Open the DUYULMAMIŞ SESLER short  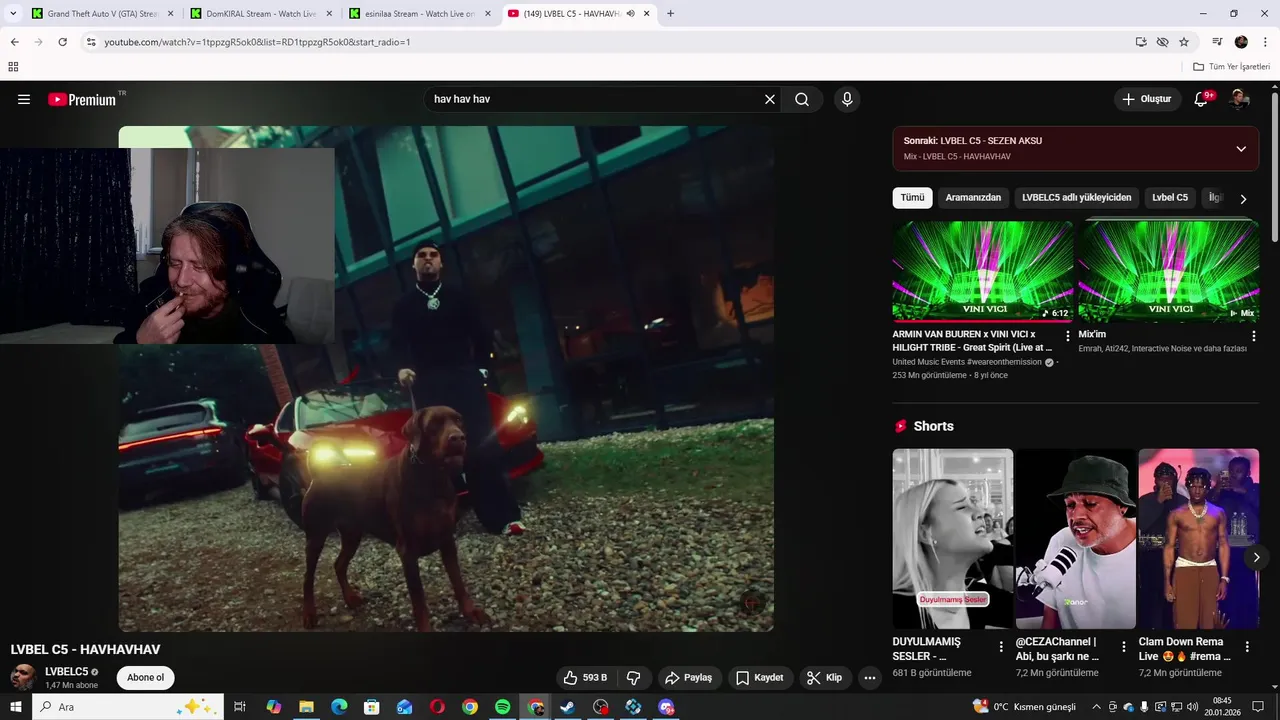952,538
